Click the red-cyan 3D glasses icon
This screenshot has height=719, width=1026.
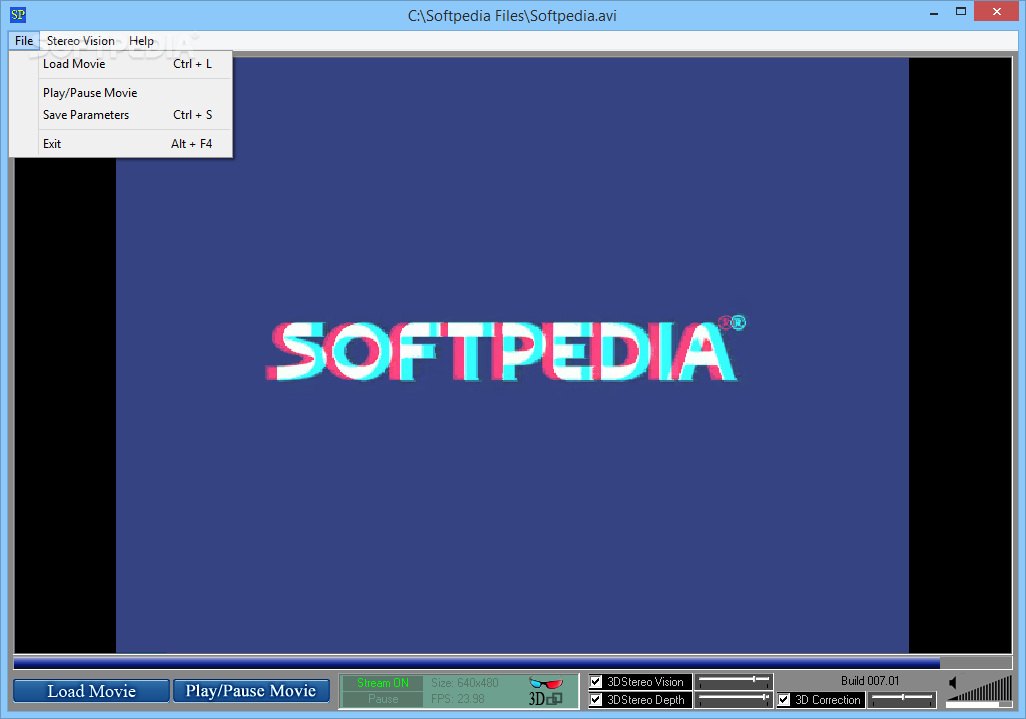click(546, 683)
